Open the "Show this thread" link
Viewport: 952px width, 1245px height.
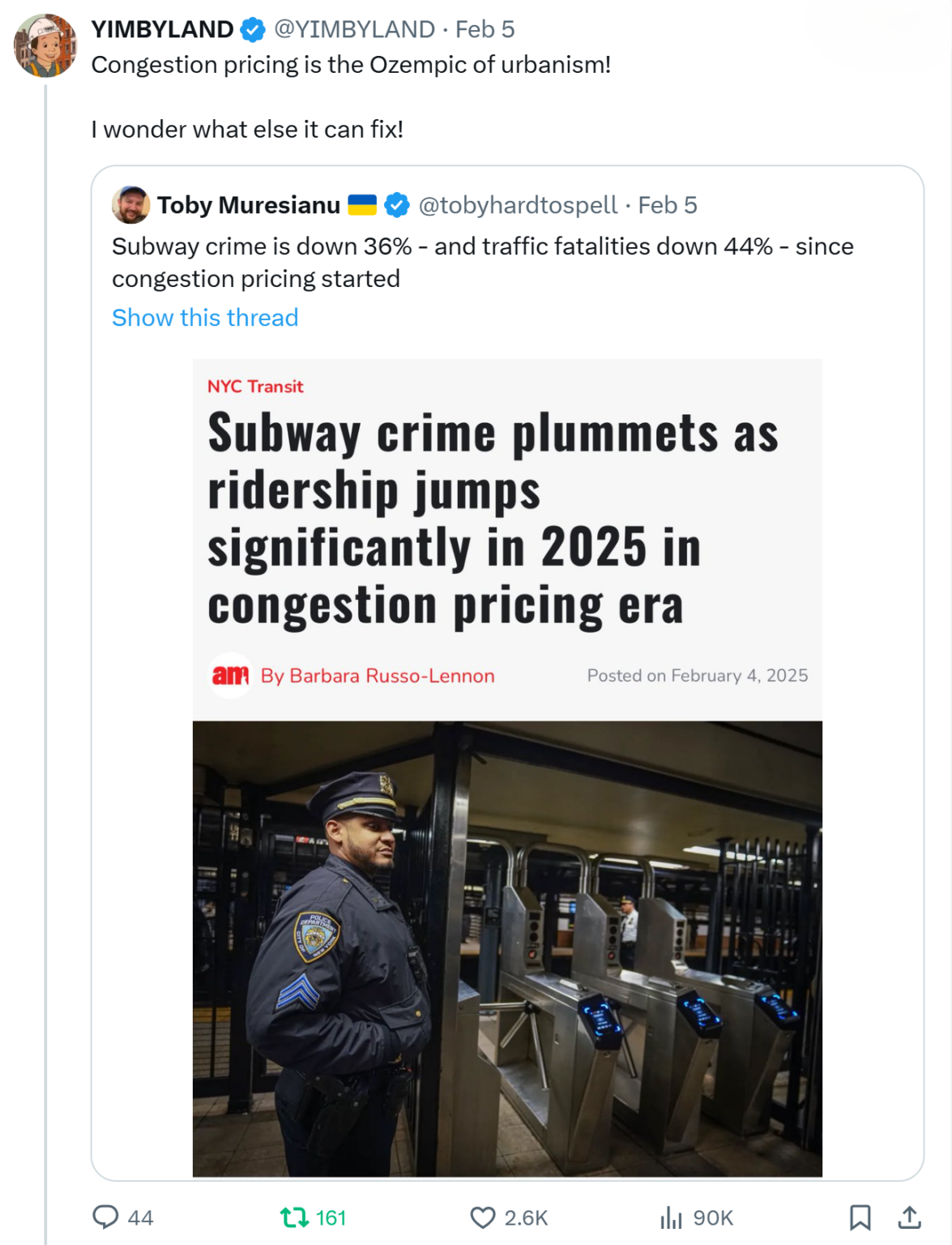tap(205, 318)
